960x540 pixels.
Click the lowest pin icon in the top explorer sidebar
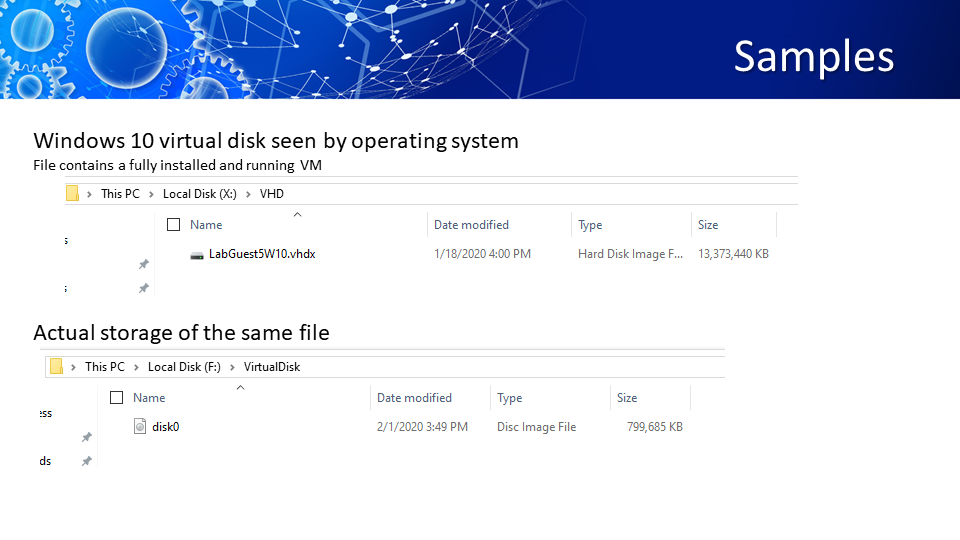click(x=143, y=288)
